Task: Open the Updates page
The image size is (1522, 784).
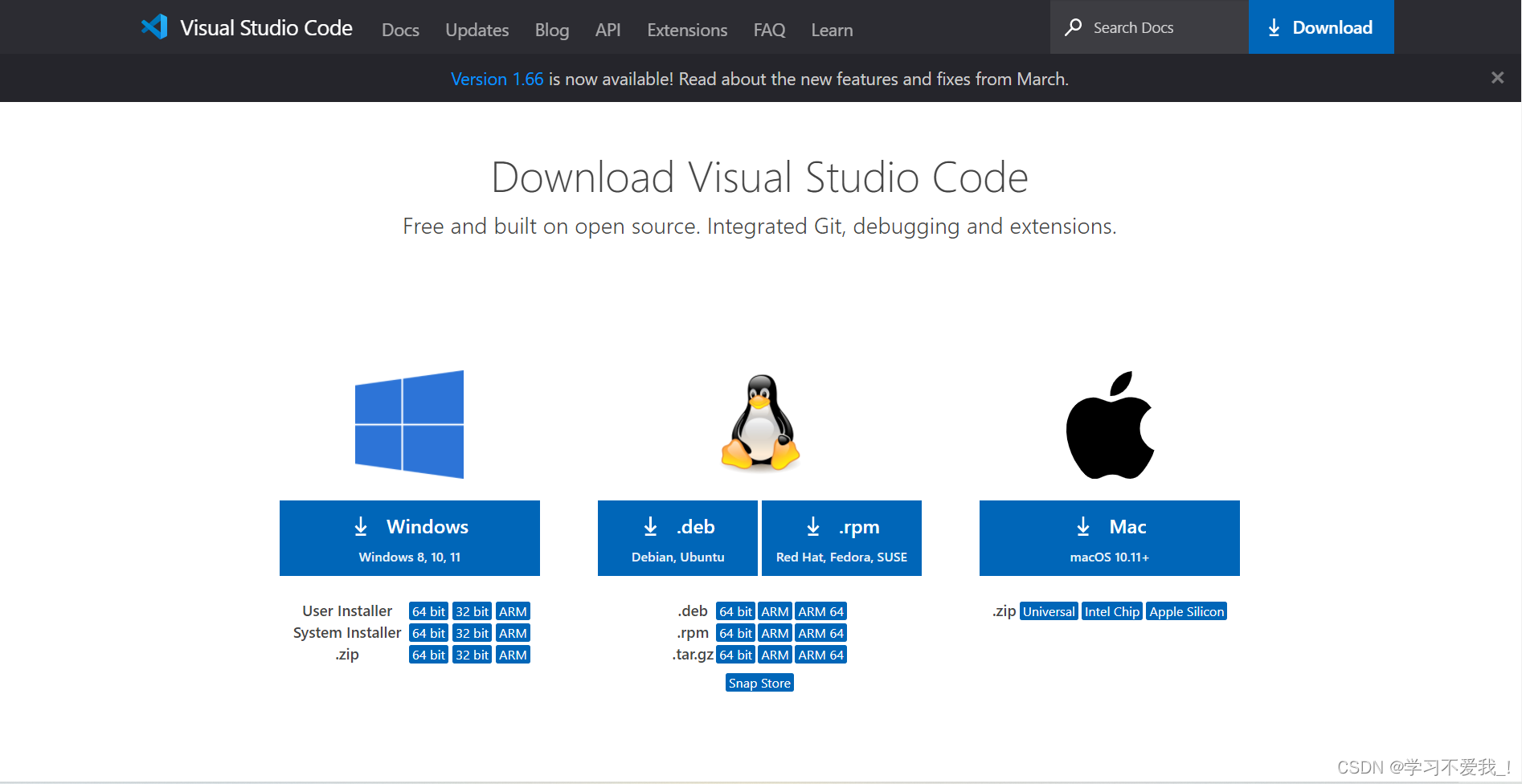Action: (477, 30)
